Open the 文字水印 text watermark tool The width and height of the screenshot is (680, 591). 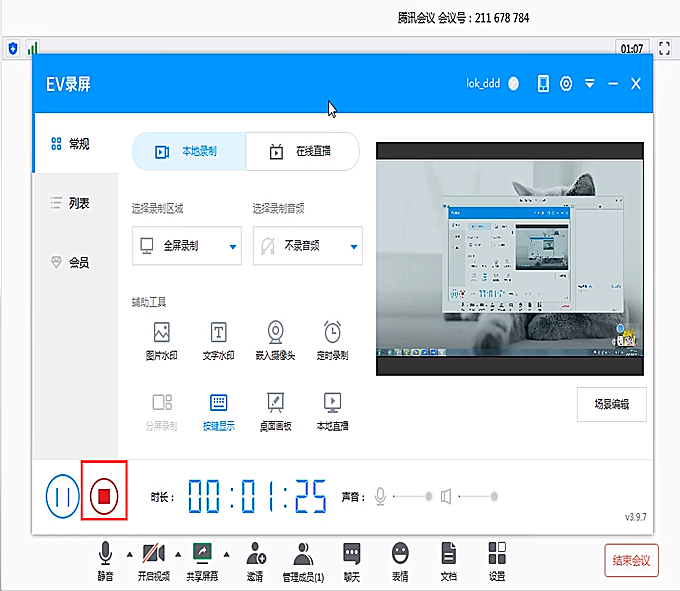218,341
